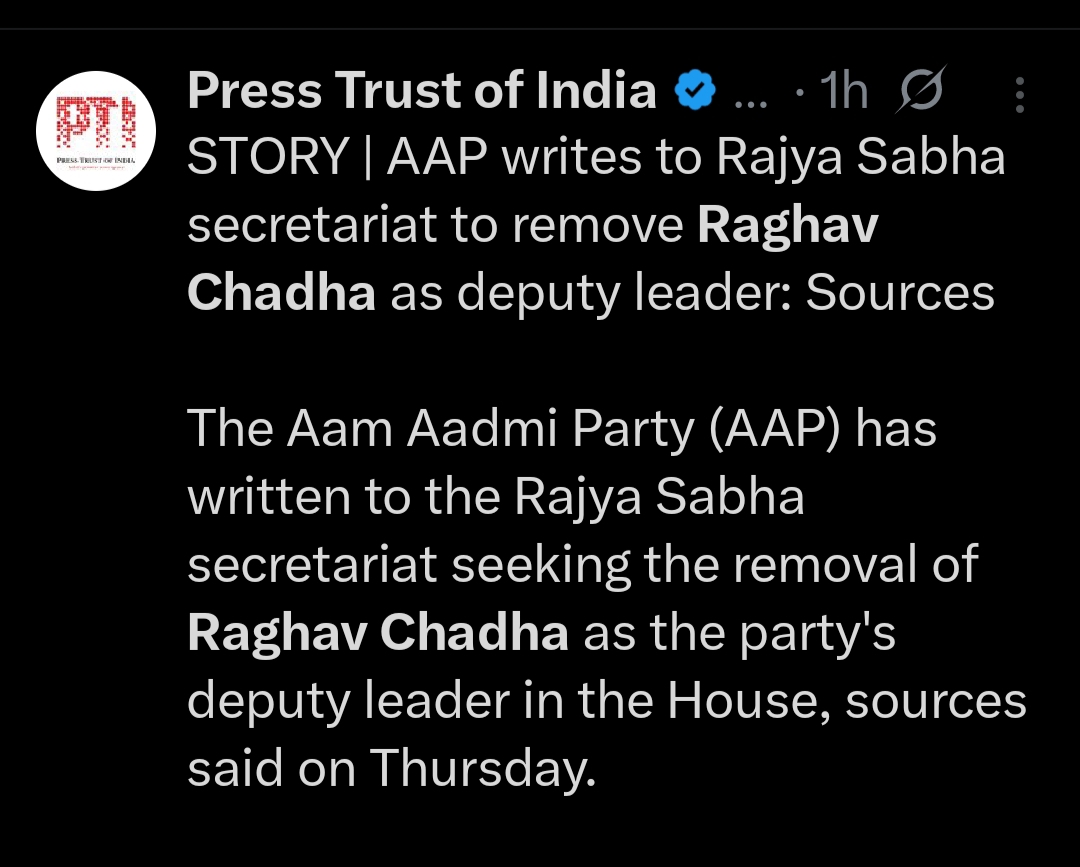
Task: Click "The Aam Aadmi Party (AAP) has" line
Action: (x=562, y=430)
